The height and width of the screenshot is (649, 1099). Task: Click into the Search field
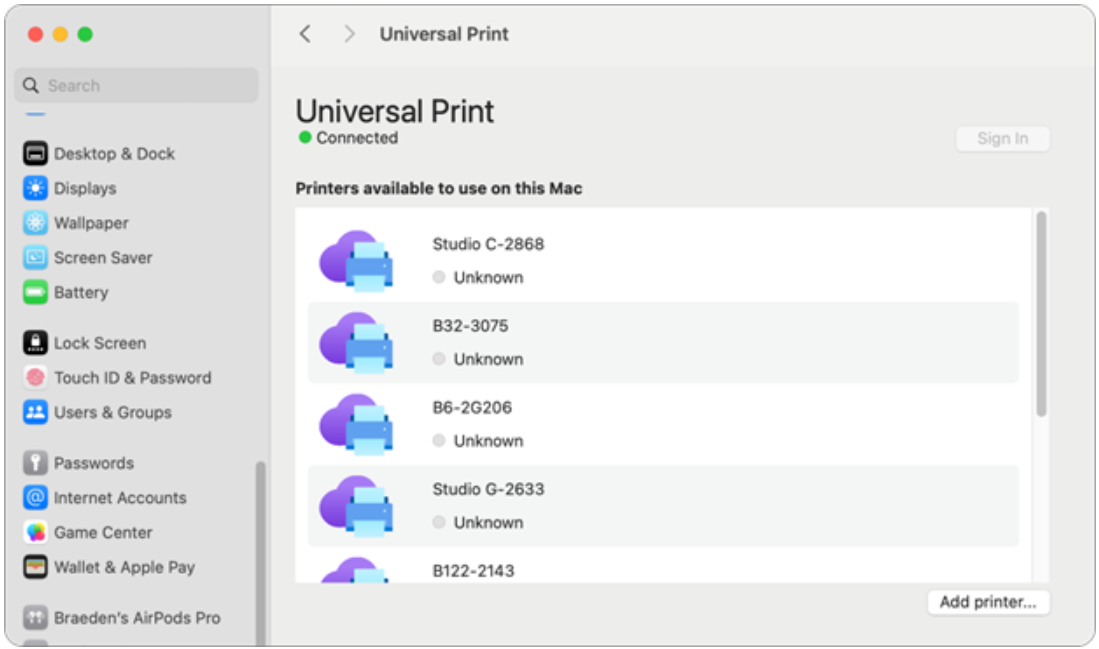tap(136, 86)
